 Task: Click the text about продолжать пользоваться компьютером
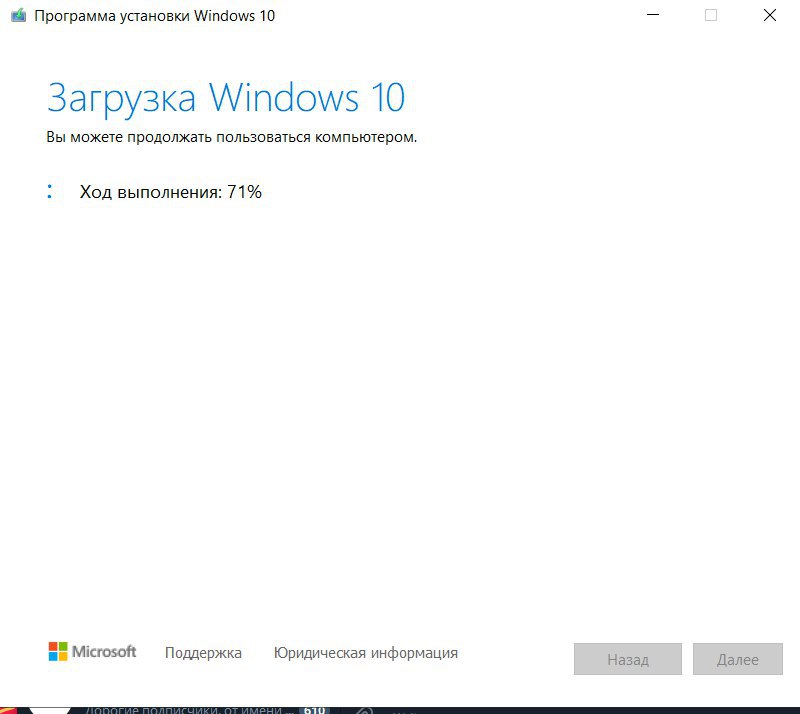coord(232,137)
